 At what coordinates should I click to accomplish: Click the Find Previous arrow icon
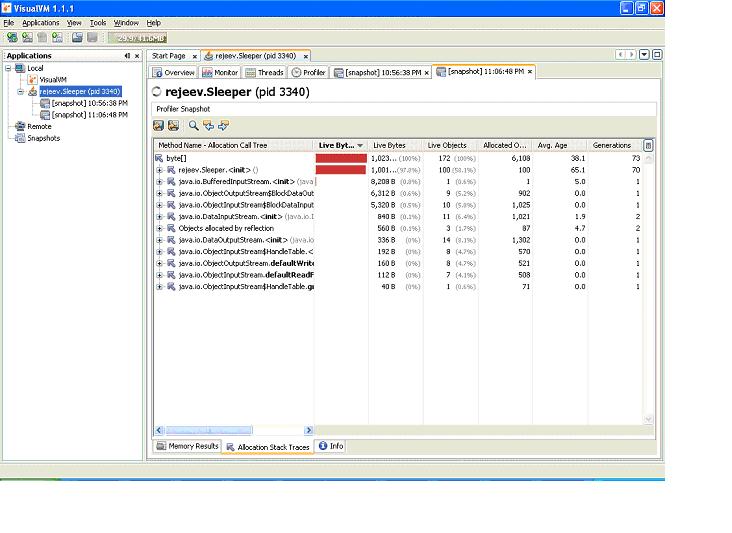point(208,125)
